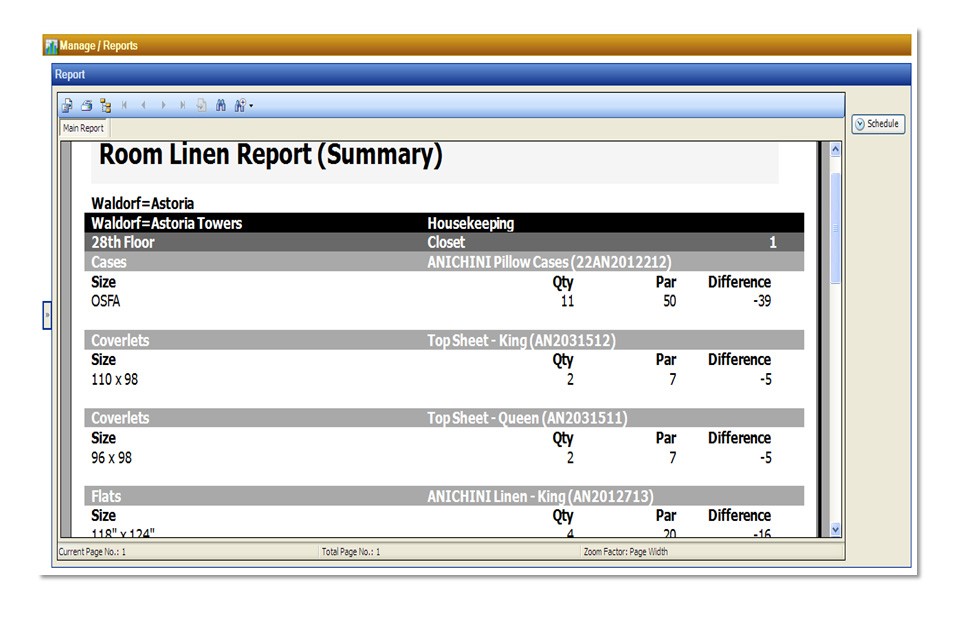Click the Manage / Reports title text
Image resolution: width=960 pixels, height=624 pixels.
pyautogui.click(x=99, y=46)
